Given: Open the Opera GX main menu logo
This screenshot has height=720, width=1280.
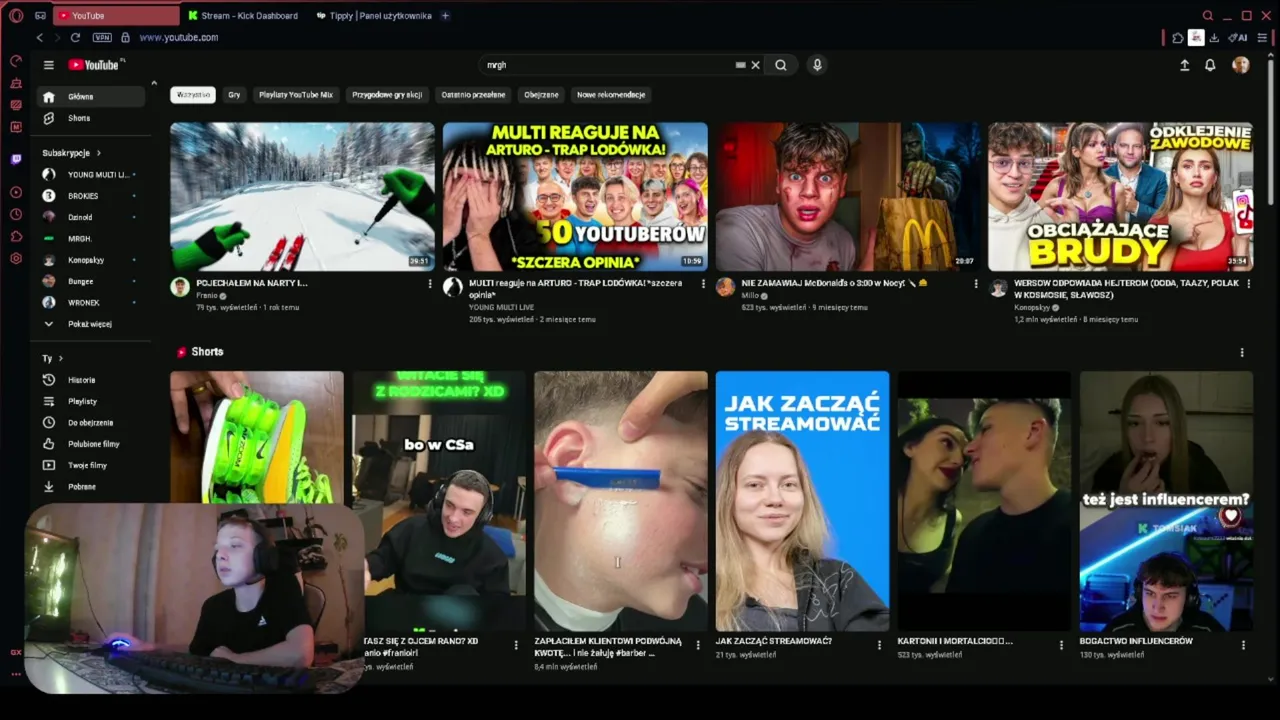Looking at the screenshot, I should coord(16,16).
